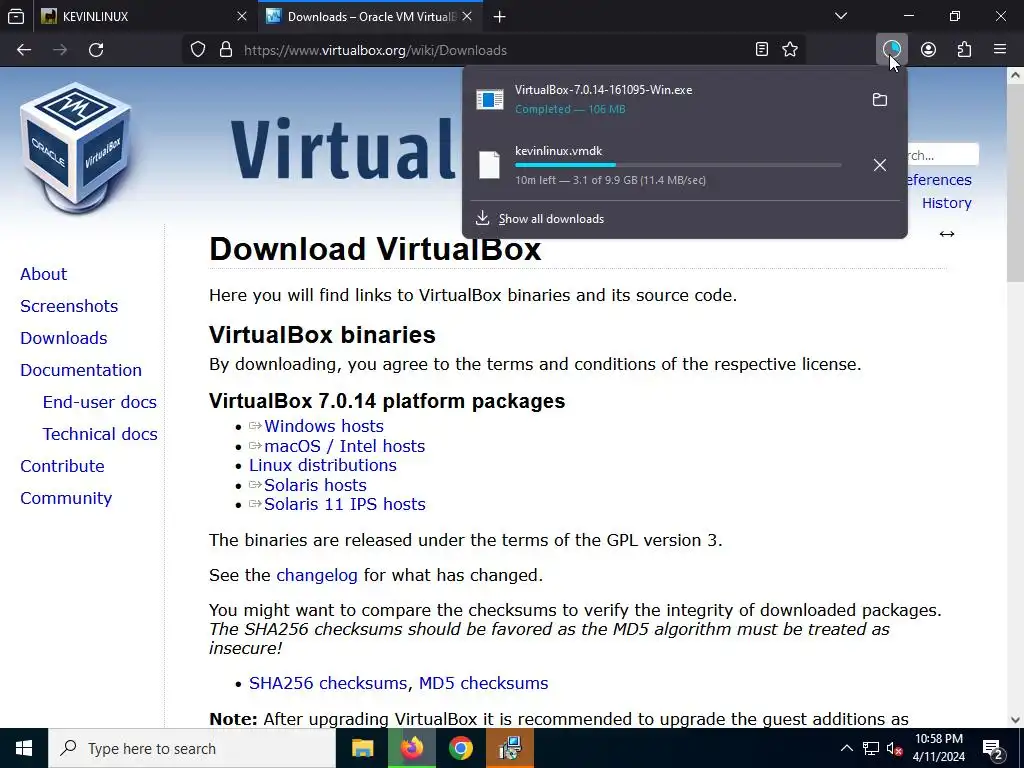Image resolution: width=1024 pixels, height=768 pixels.
Task: Click the Firefox taskbar icon
Action: point(411,748)
